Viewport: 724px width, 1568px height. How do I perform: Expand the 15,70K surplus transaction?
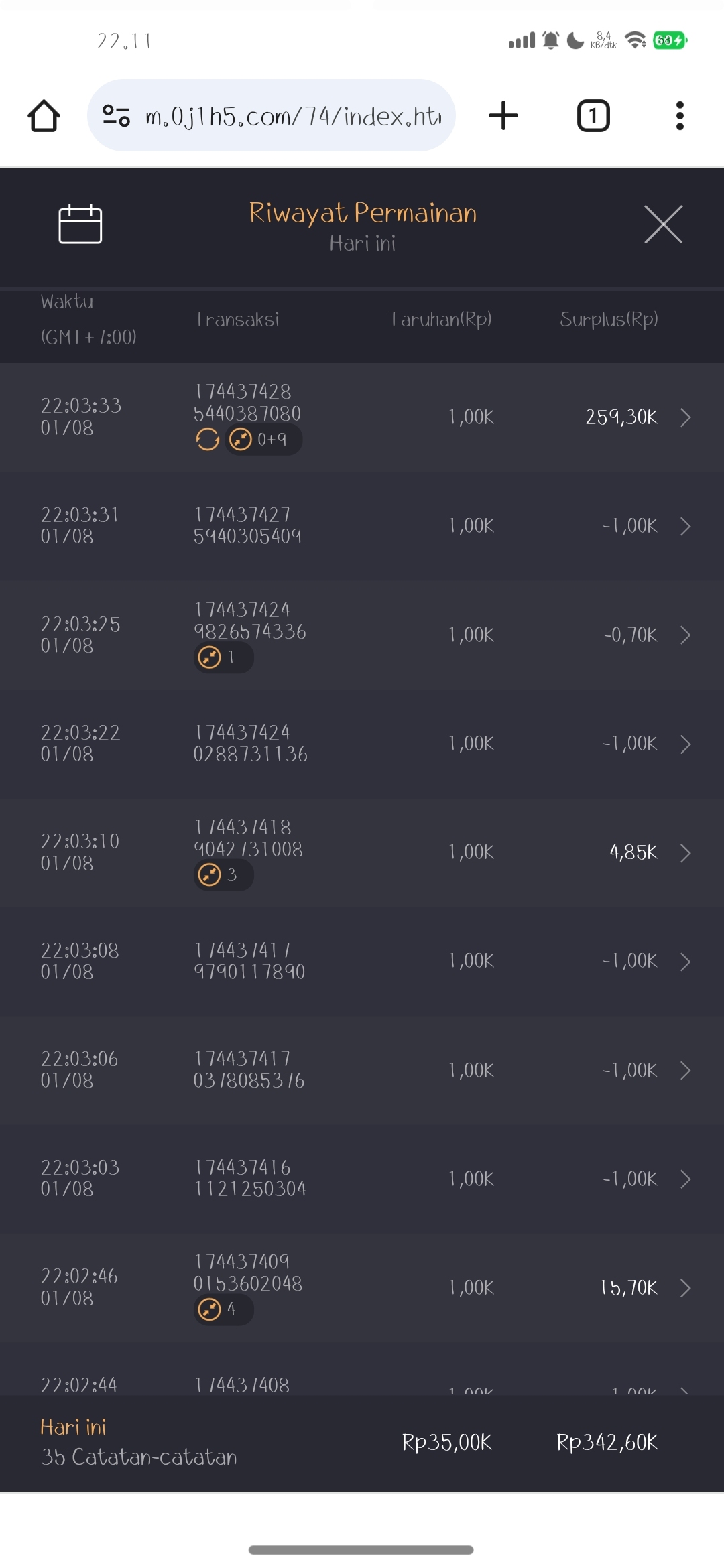coord(685,1288)
